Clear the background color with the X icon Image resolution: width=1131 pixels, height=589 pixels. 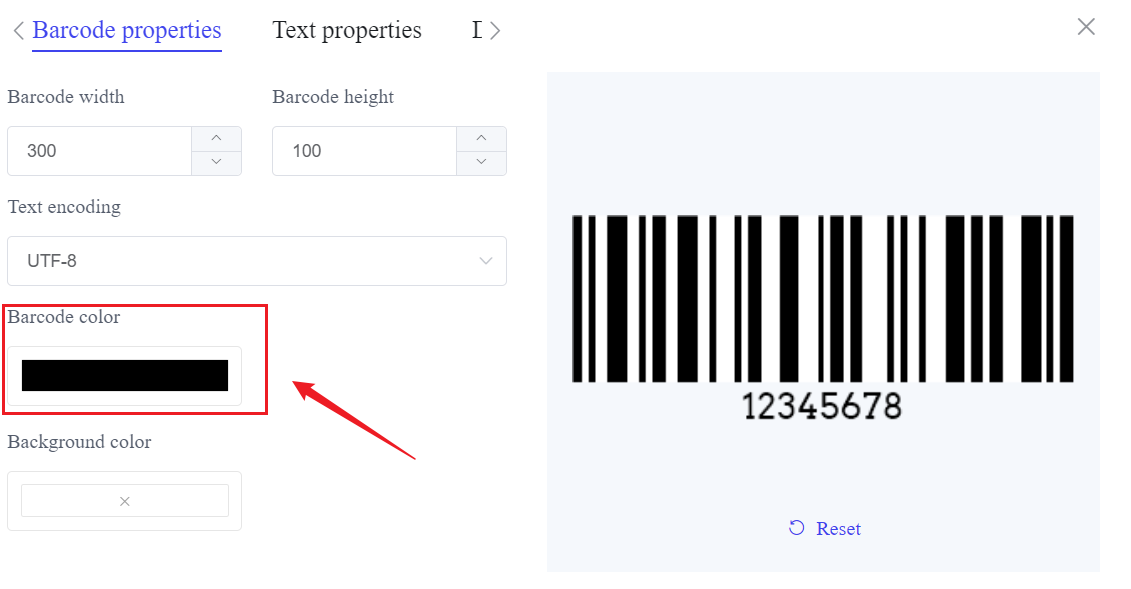tap(125, 501)
